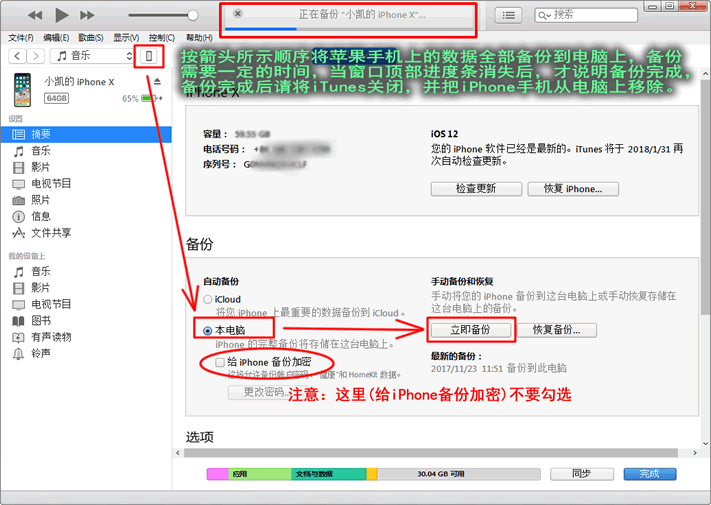Select the iCloud radio button
The image size is (711, 505).
pyautogui.click(x=208, y=300)
